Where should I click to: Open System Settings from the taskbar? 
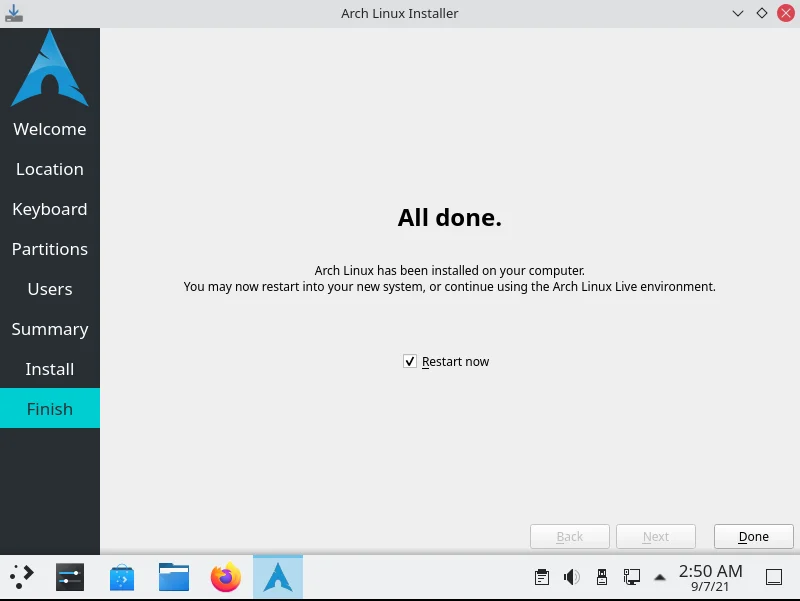coord(70,577)
